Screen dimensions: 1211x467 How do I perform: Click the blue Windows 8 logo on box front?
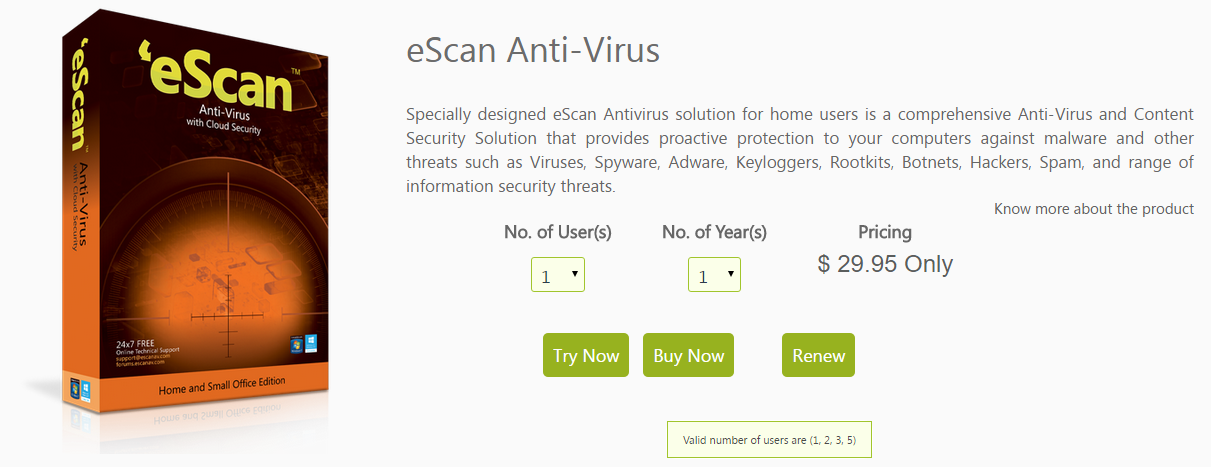pyautogui.click(x=311, y=342)
